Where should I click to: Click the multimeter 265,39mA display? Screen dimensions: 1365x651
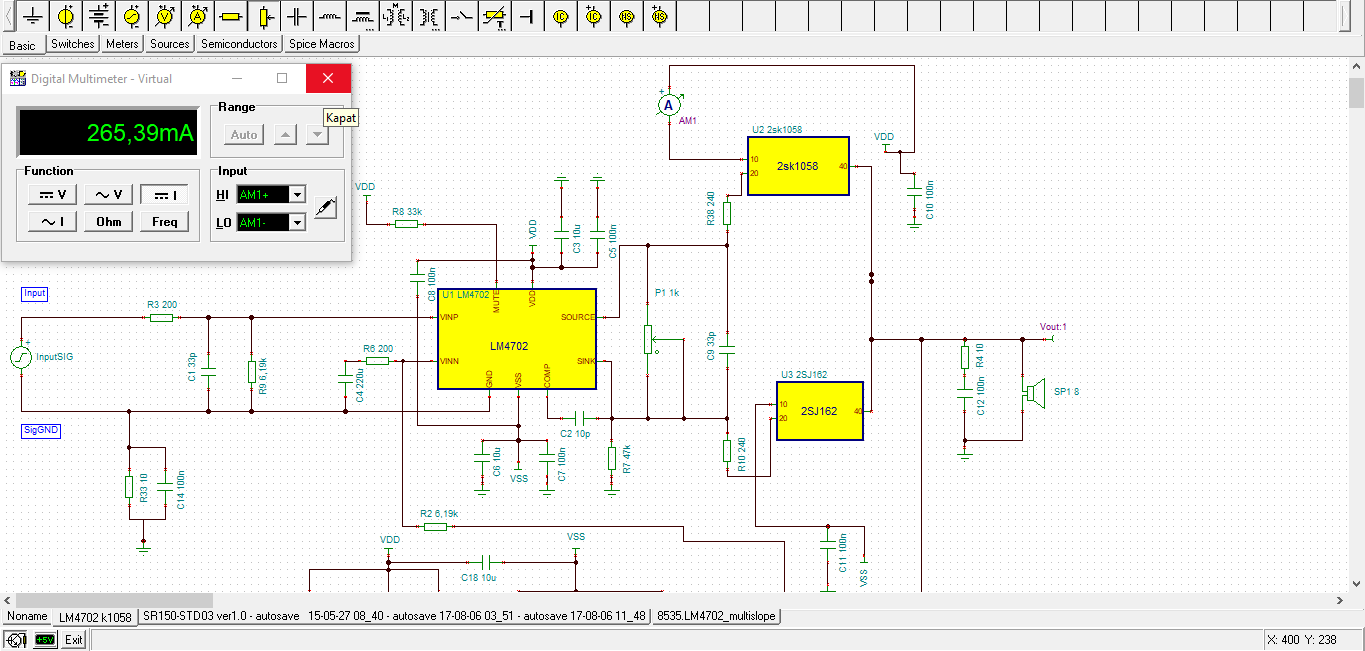108,133
